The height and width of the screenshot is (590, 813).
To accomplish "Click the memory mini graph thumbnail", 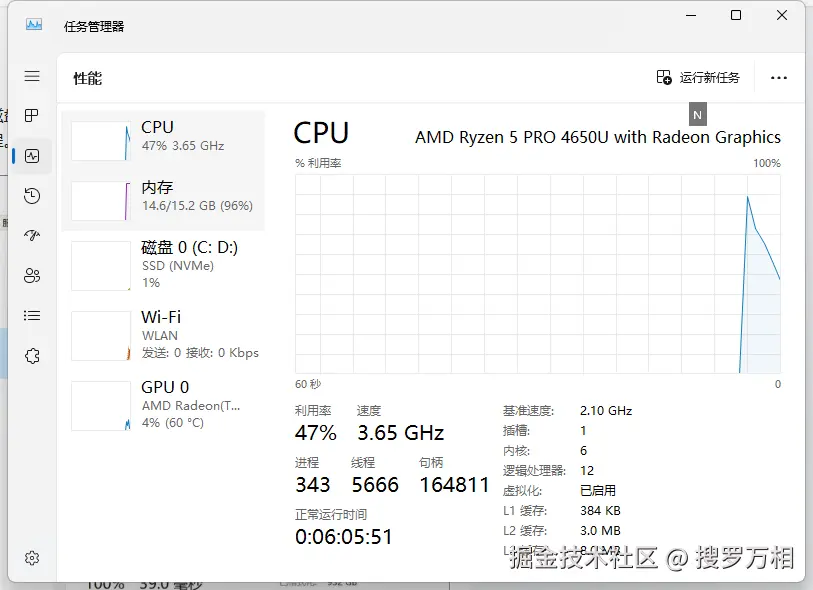I will click(101, 201).
